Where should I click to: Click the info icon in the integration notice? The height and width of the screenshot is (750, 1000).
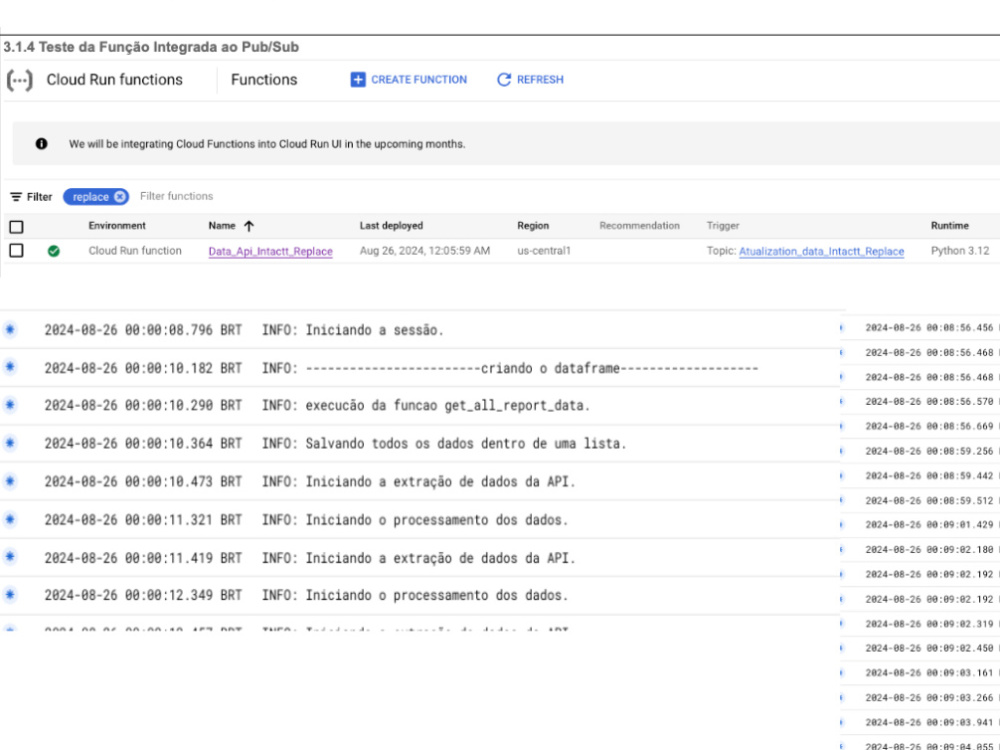pos(41,144)
